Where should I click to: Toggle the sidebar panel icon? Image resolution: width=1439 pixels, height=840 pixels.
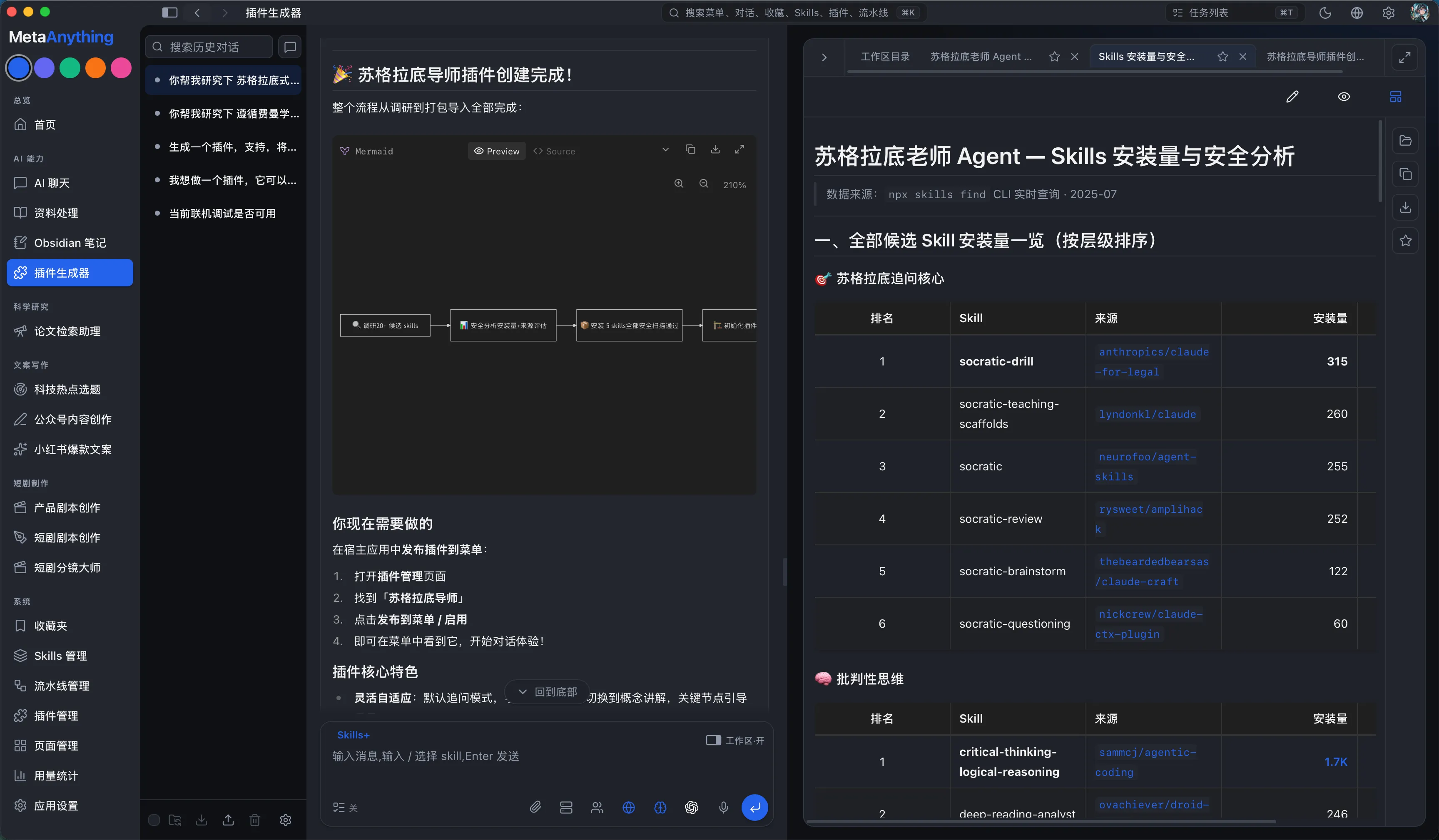point(169,12)
